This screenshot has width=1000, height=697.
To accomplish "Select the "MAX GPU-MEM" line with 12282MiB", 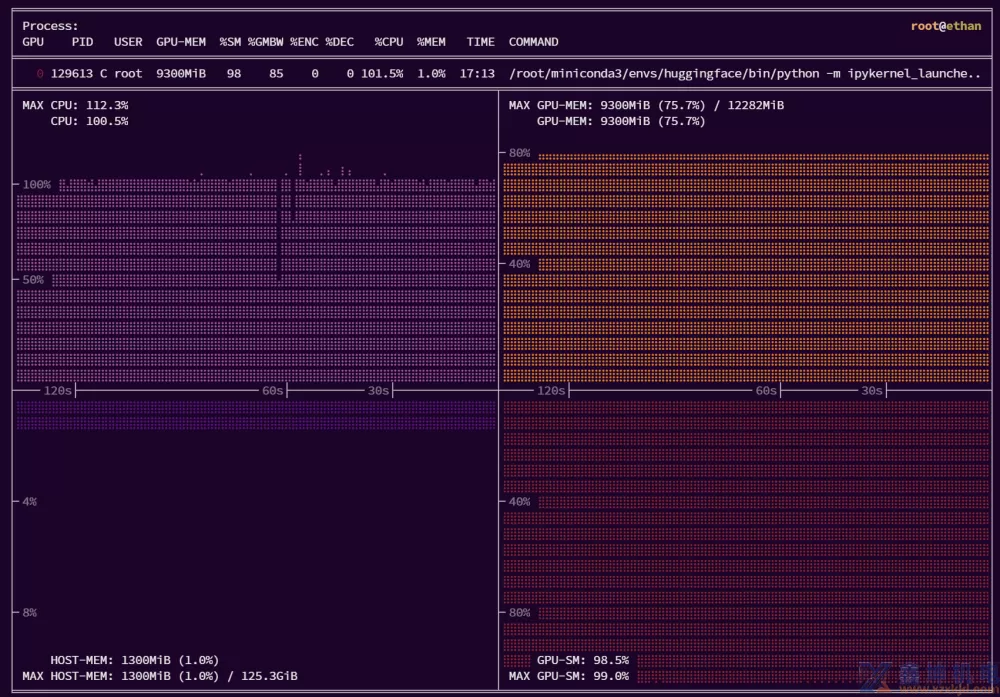I will click(x=646, y=105).
